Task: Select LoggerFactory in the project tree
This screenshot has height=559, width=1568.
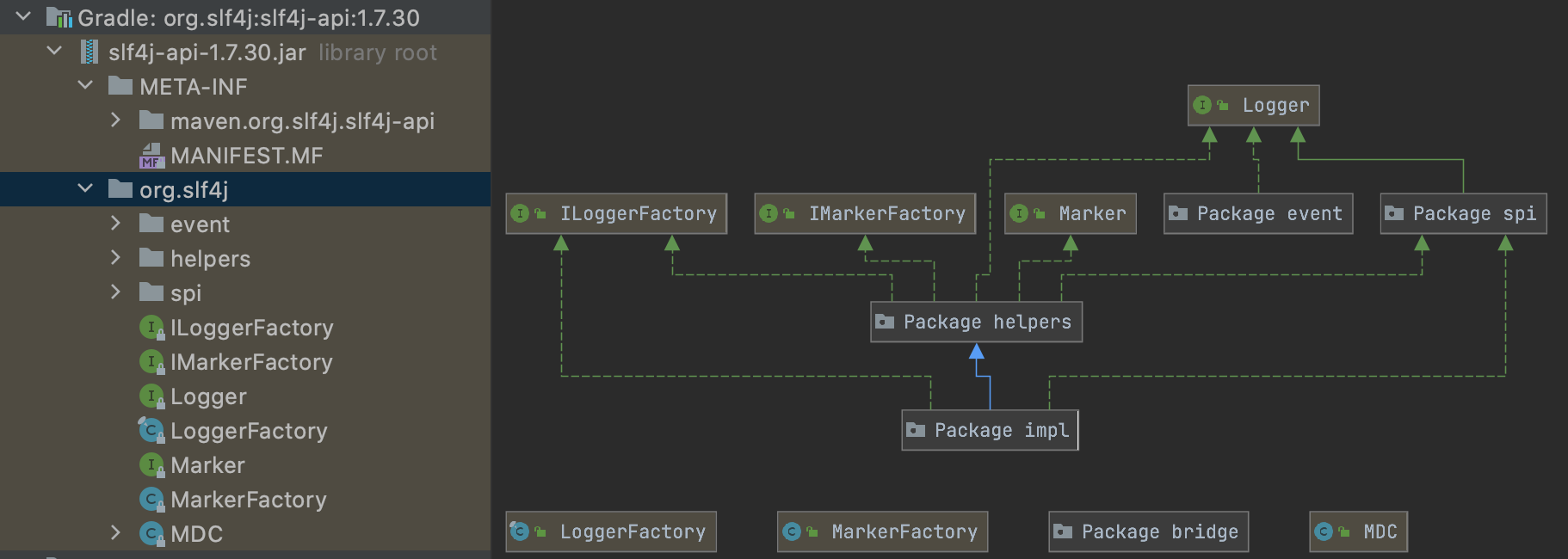Action: tap(245, 430)
